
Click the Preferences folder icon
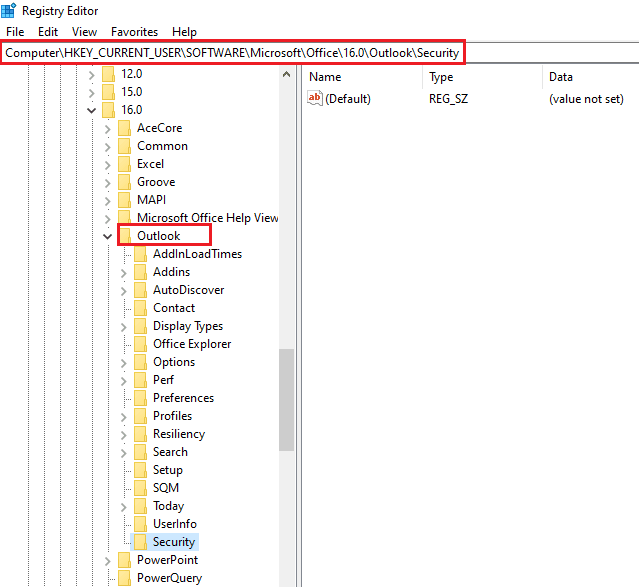[141, 398]
